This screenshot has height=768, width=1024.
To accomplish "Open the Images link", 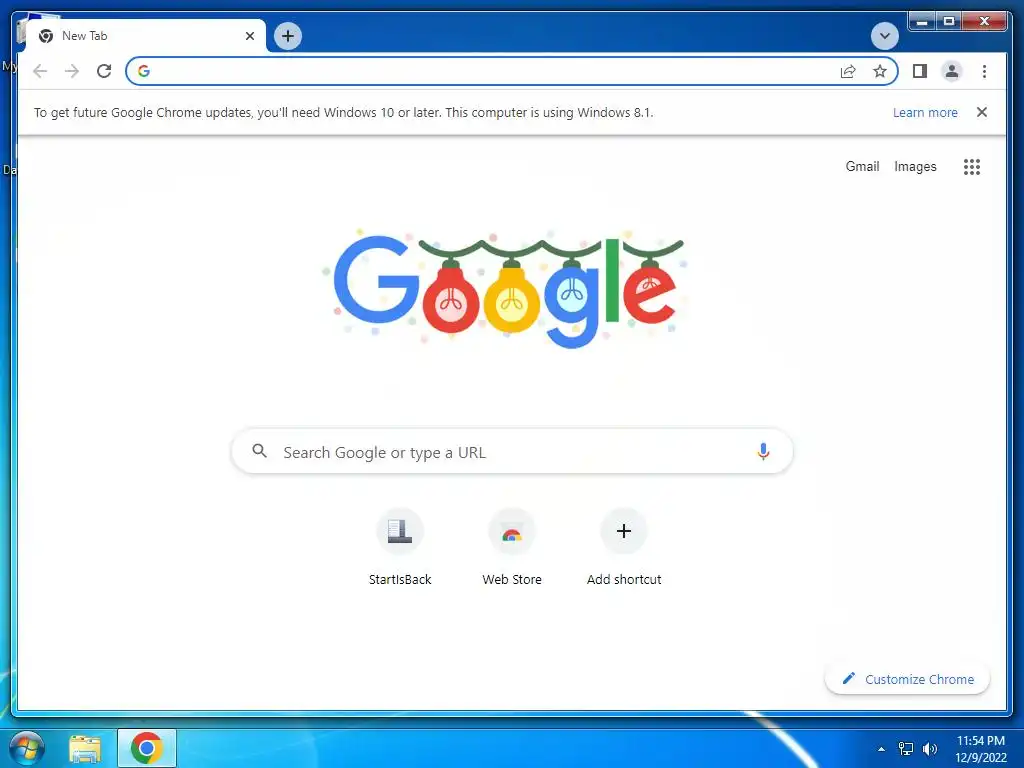I will click(915, 167).
